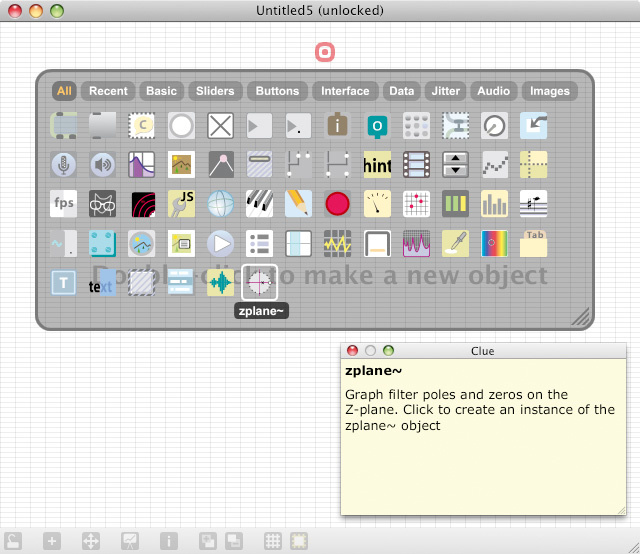Toggle patcher lock at bottom left

[x=14, y=541]
